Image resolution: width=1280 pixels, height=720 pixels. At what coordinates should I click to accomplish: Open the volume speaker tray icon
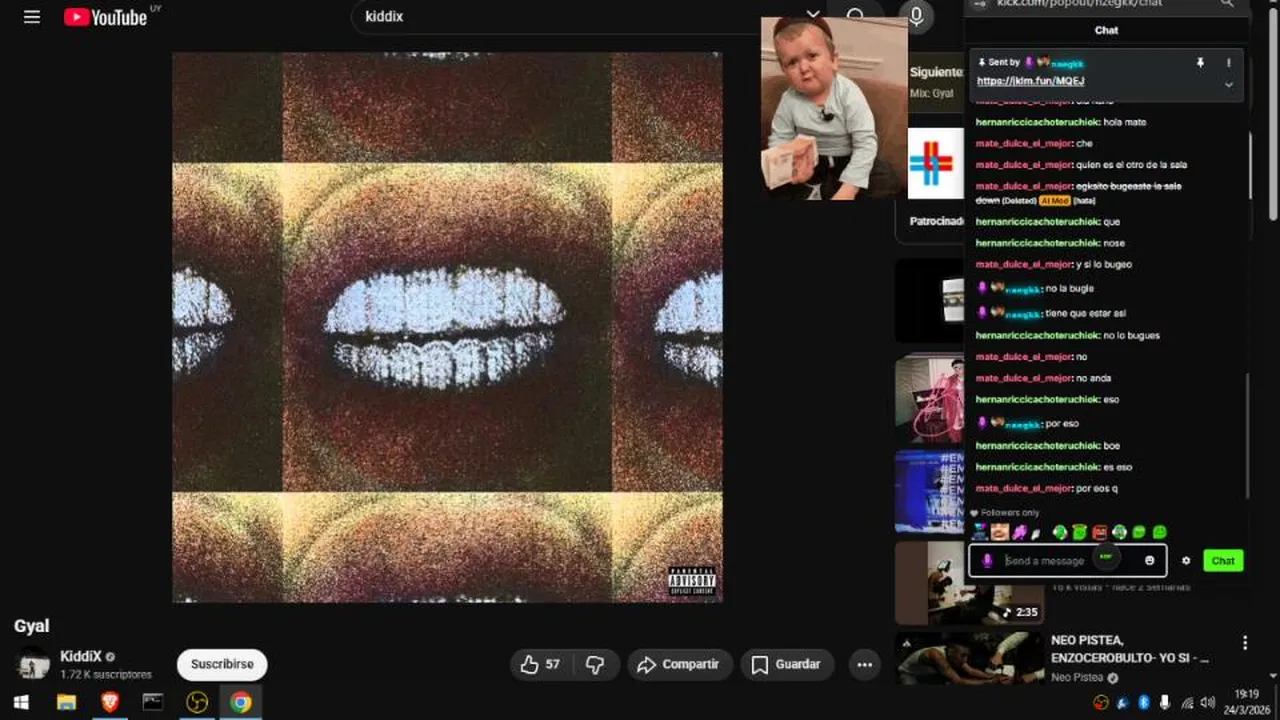click(x=1207, y=702)
